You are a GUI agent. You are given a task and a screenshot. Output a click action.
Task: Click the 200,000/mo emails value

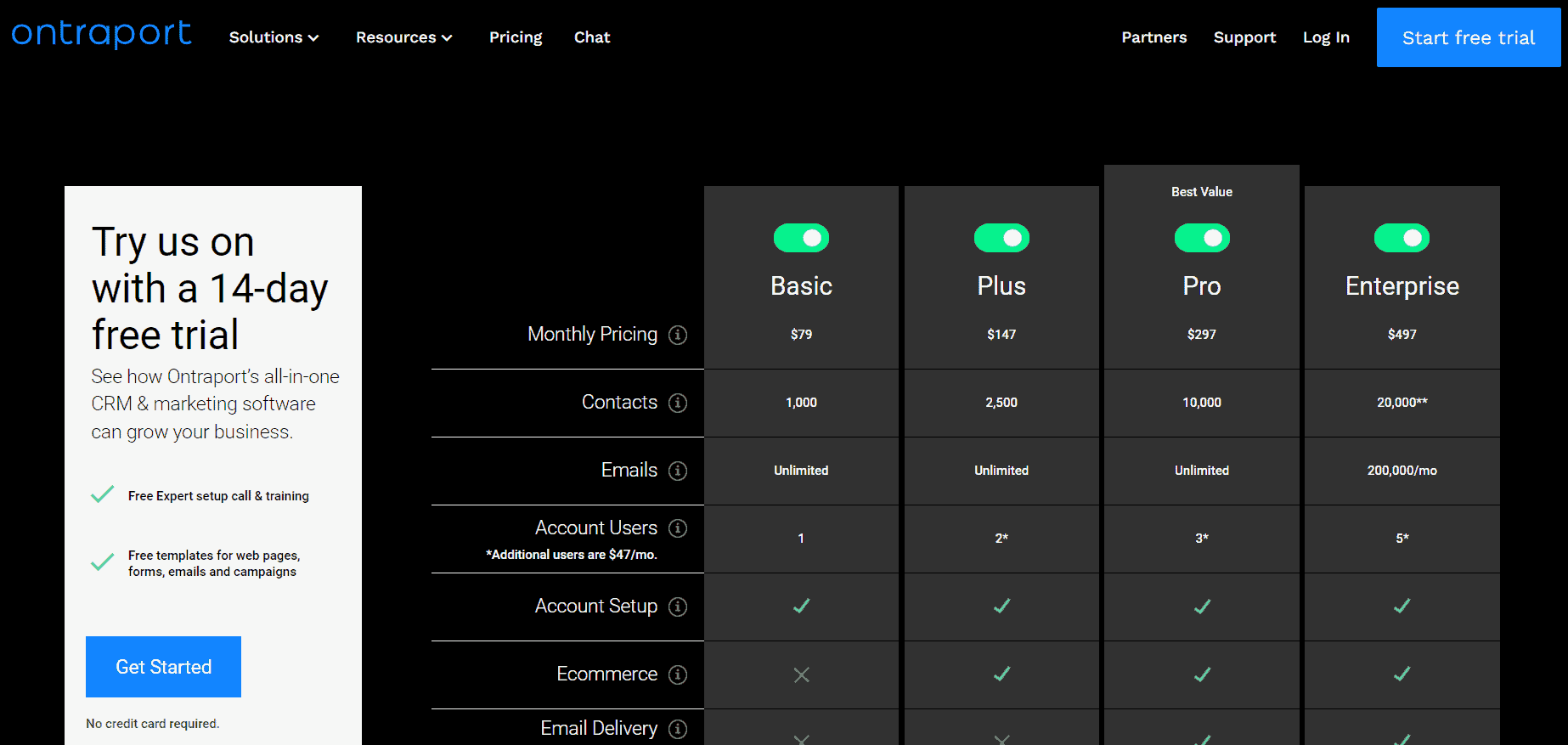tap(1402, 471)
